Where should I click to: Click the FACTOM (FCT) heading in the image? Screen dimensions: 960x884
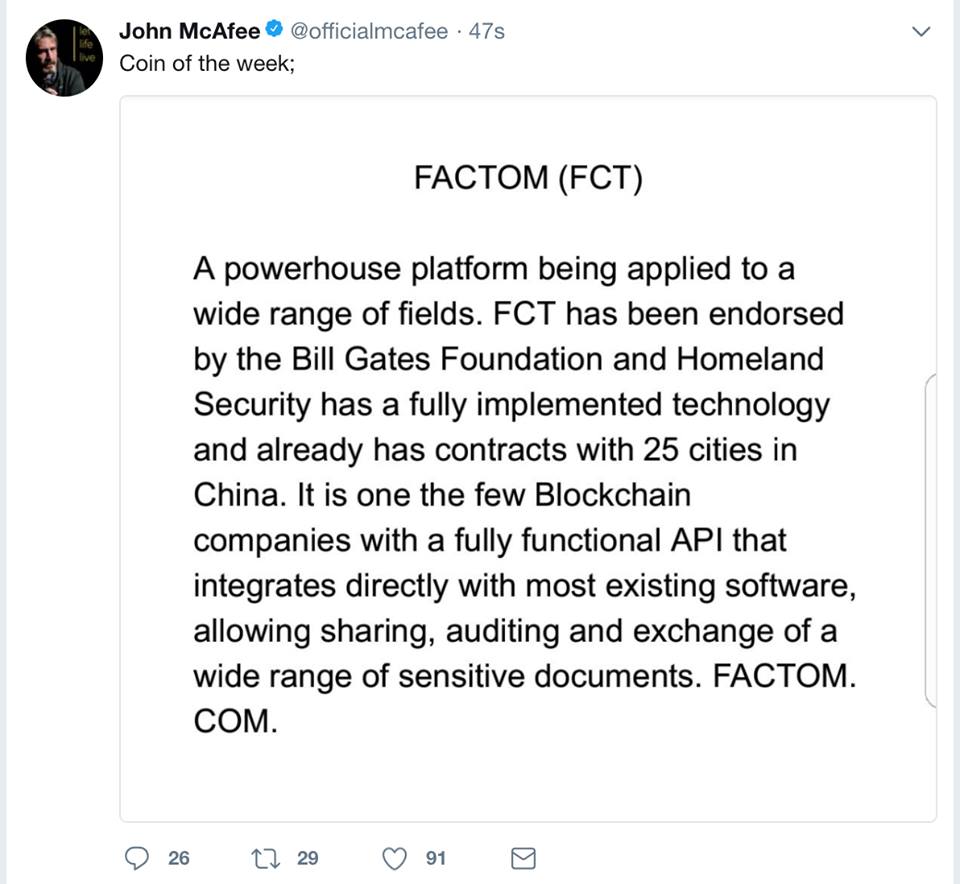click(528, 179)
